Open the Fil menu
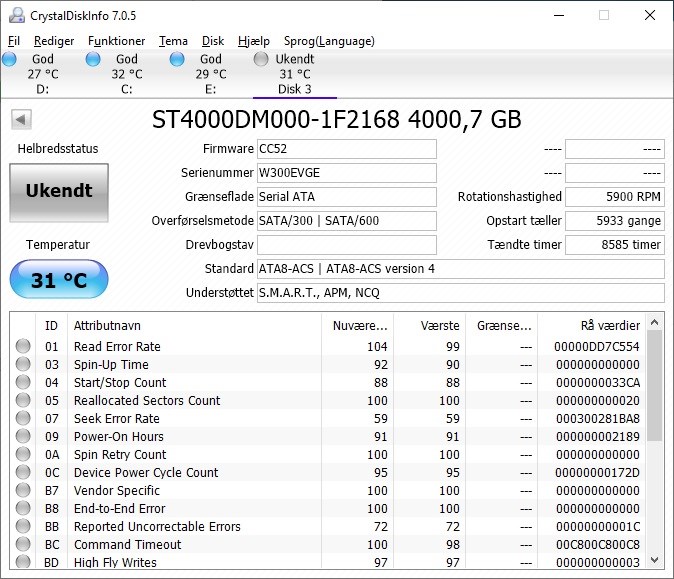The height and width of the screenshot is (579, 674). (14, 41)
